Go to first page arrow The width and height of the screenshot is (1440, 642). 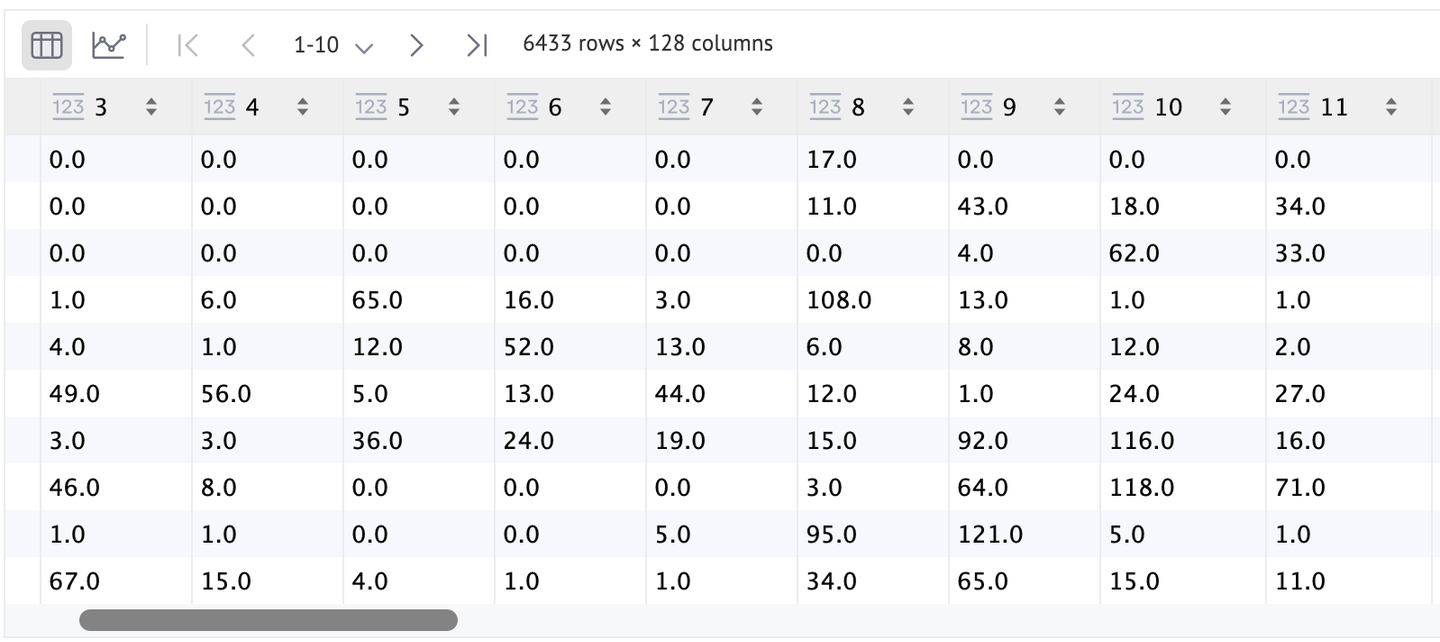(187, 45)
